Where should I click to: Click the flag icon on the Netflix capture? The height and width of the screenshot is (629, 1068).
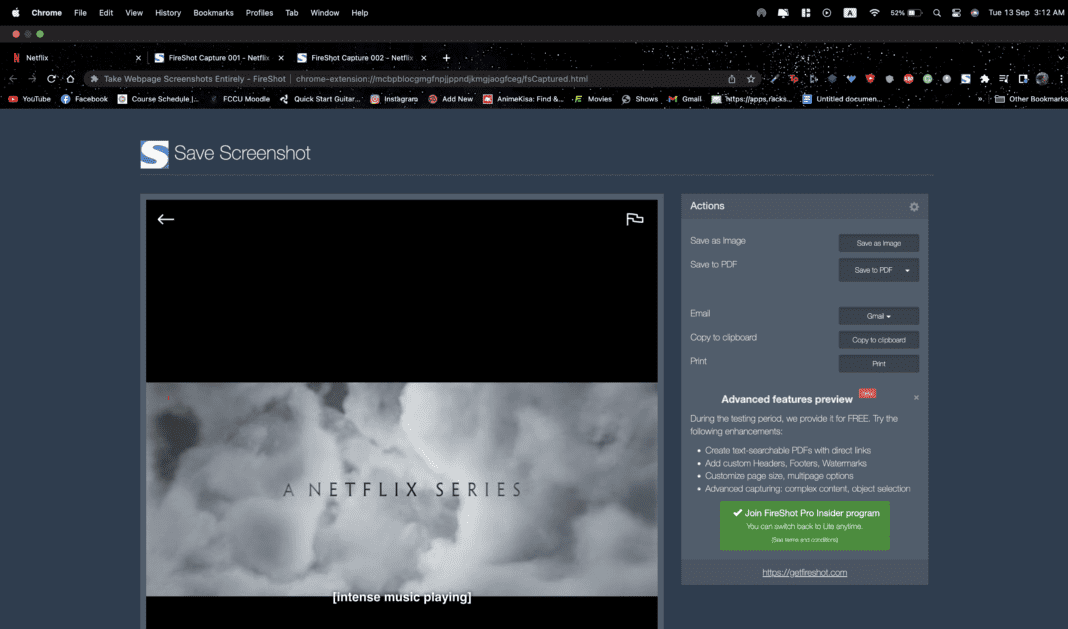click(x=635, y=219)
